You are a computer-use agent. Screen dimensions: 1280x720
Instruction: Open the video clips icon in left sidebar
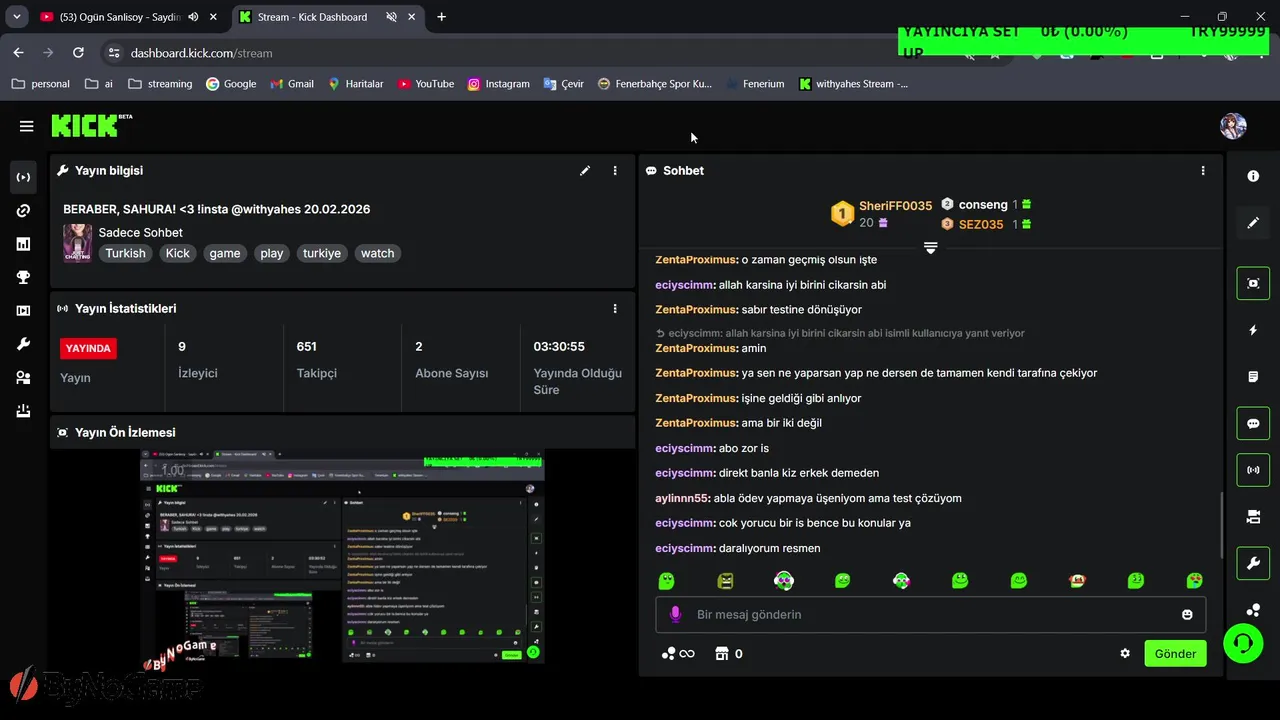coord(23,311)
